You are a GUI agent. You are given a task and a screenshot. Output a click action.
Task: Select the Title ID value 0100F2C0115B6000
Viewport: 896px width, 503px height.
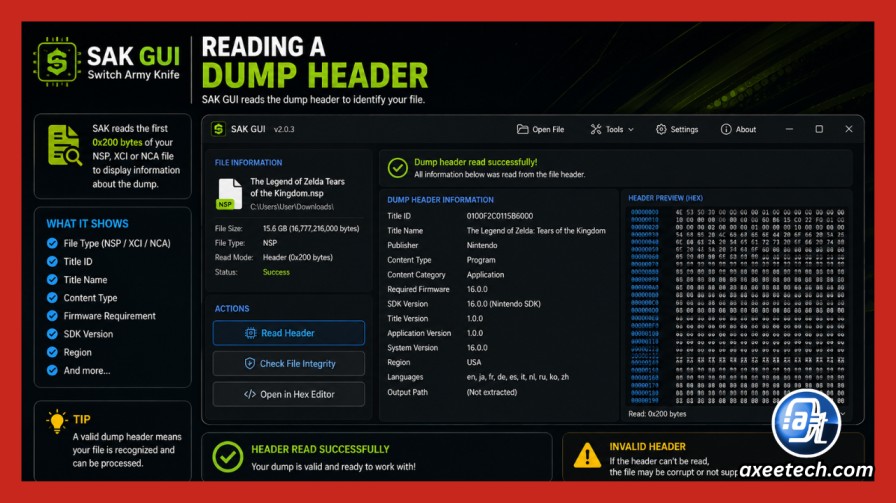click(499, 216)
